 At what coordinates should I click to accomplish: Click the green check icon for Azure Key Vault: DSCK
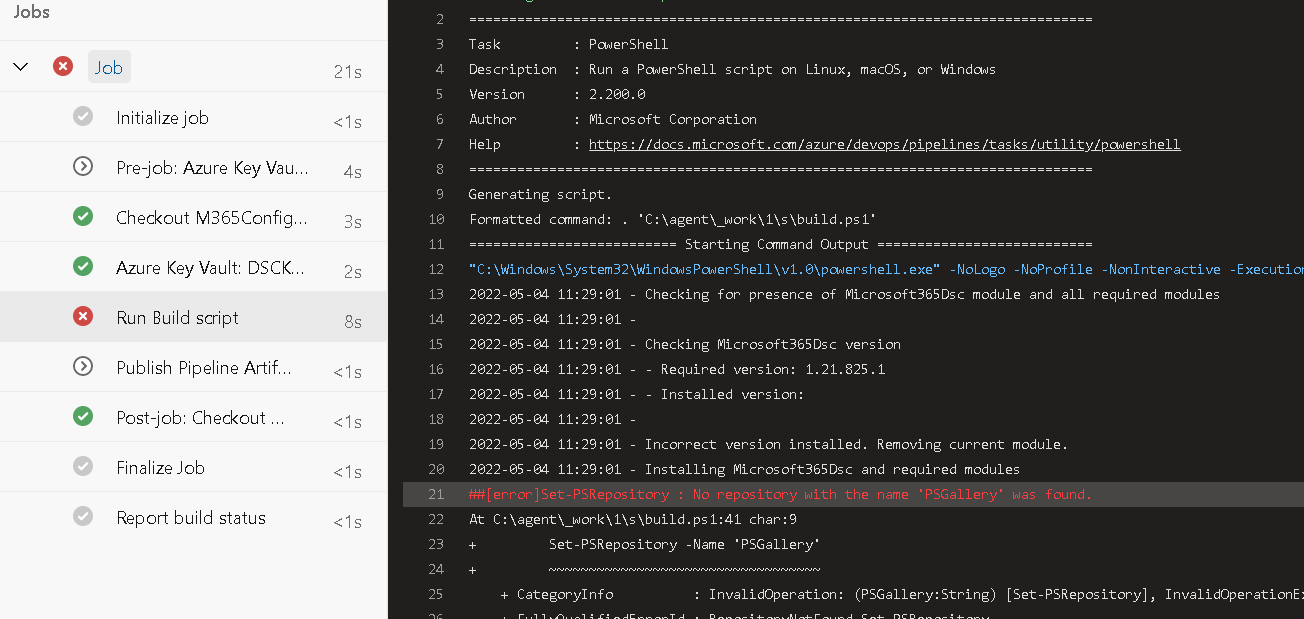point(83,266)
